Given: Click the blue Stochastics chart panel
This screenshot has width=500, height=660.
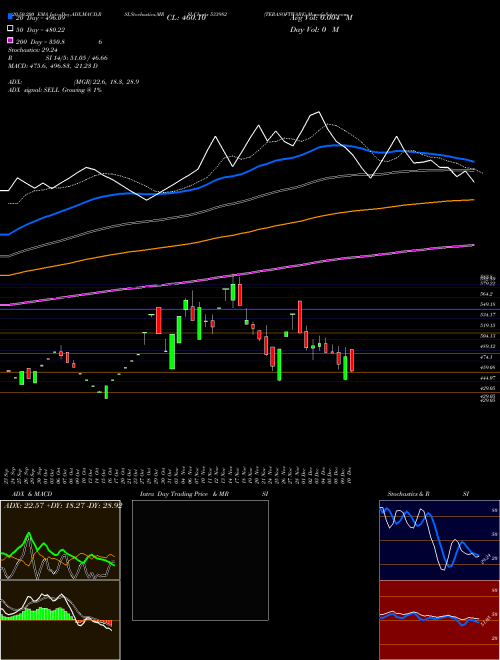Looking at the screenshot, I should (x=439, y=540).
